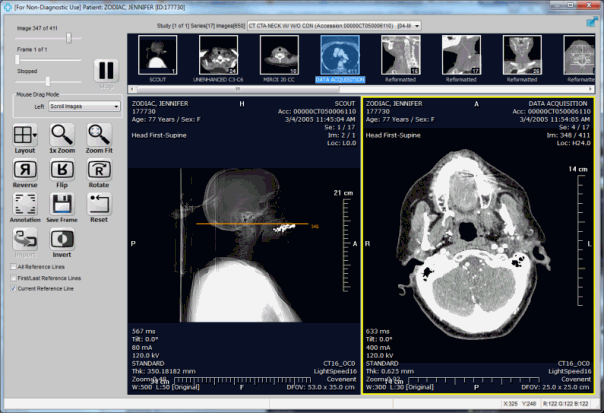Flip the image vertically
604x413 pixels.
click(x=62, y=170)
